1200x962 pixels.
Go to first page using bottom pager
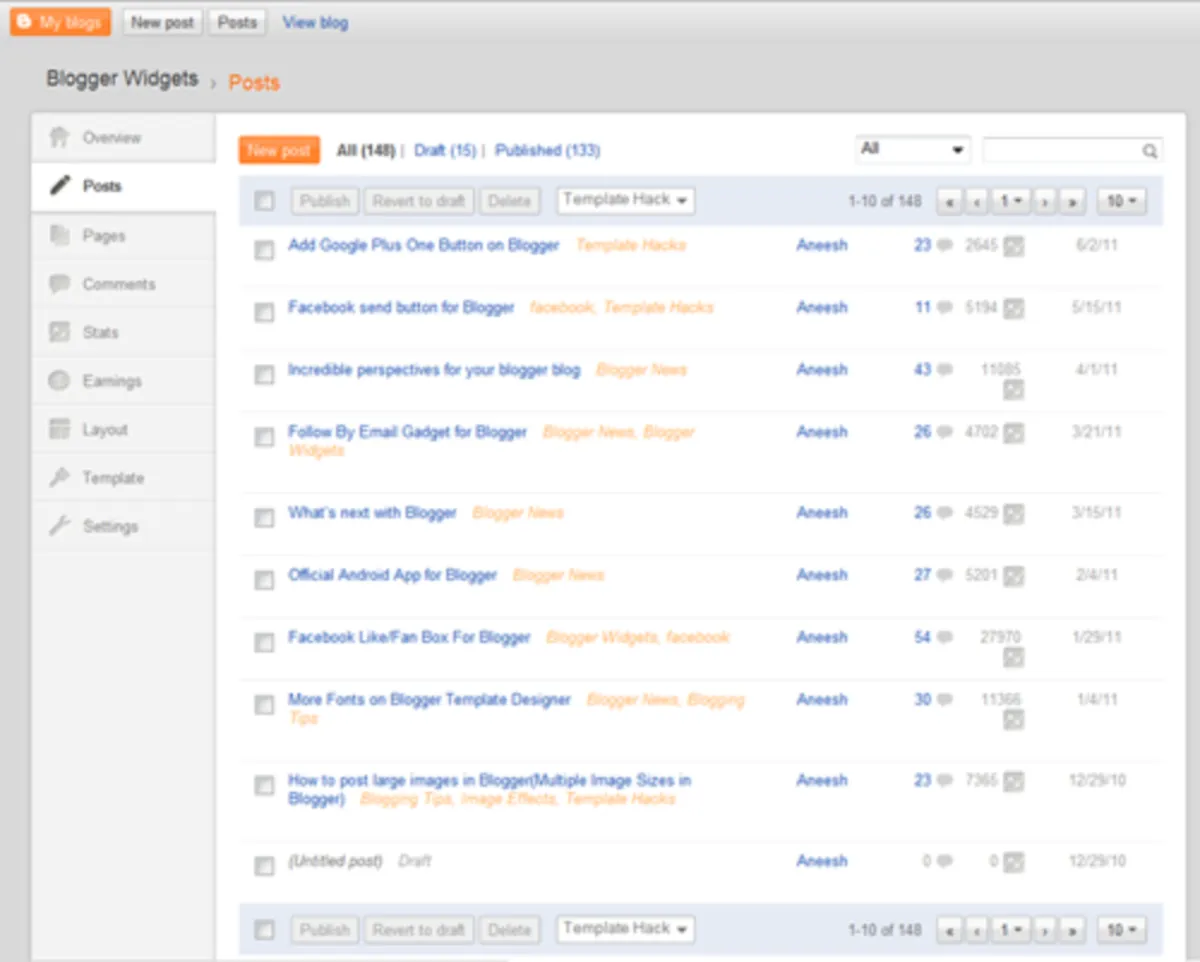[x=949, y=931]
